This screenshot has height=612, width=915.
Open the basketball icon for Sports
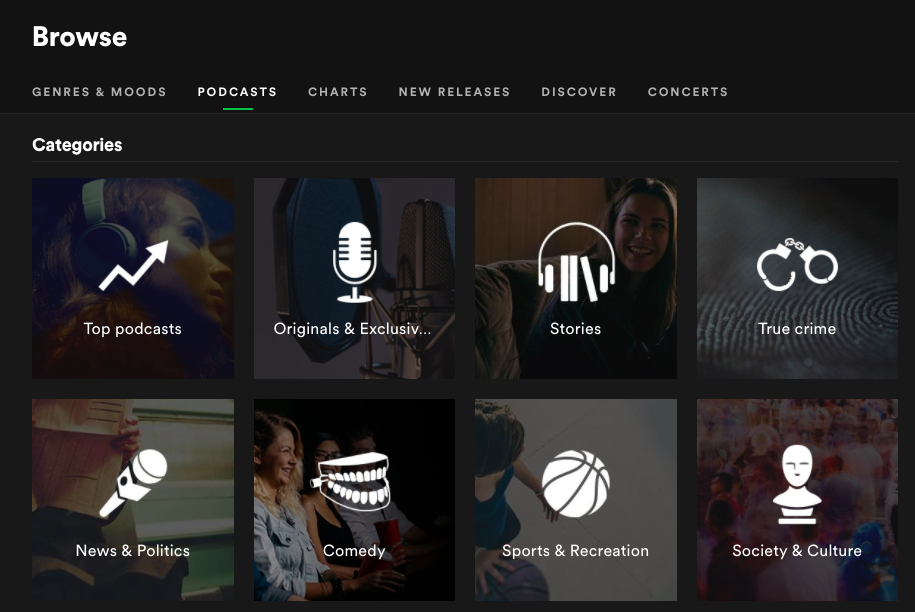(x=576, y=484)
